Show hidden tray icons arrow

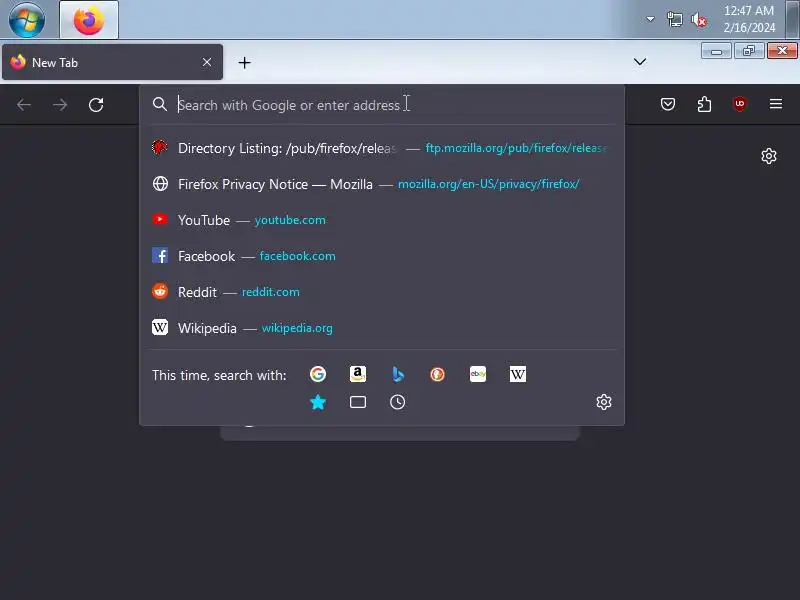[x=650, y=19]
